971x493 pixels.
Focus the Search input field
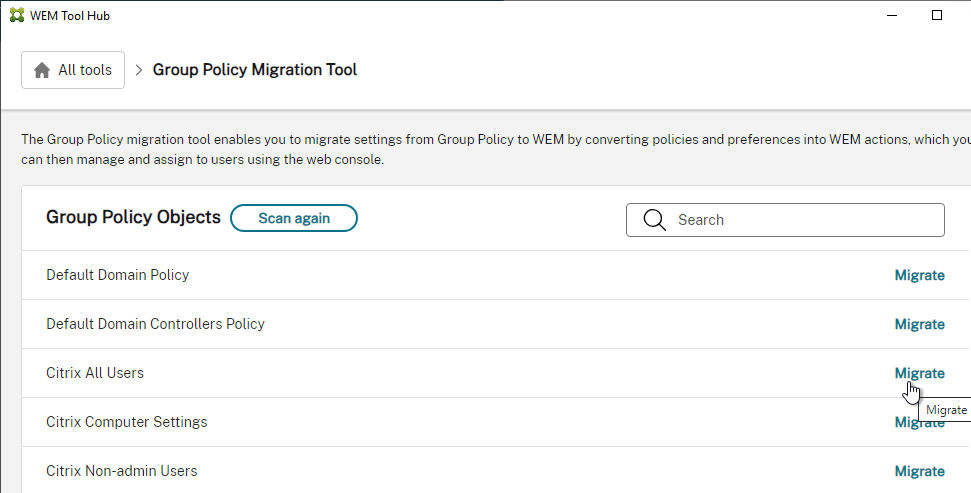coord(785,220)
